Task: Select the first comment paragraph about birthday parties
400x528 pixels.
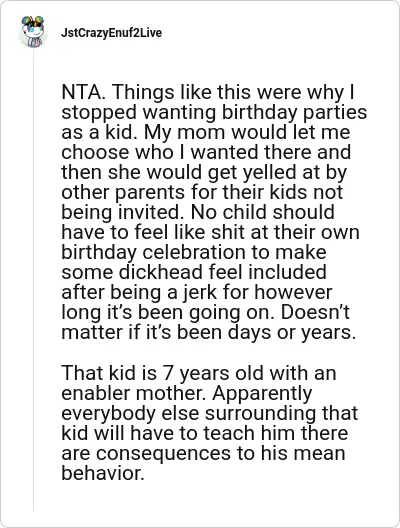Action: pos(214,212)
